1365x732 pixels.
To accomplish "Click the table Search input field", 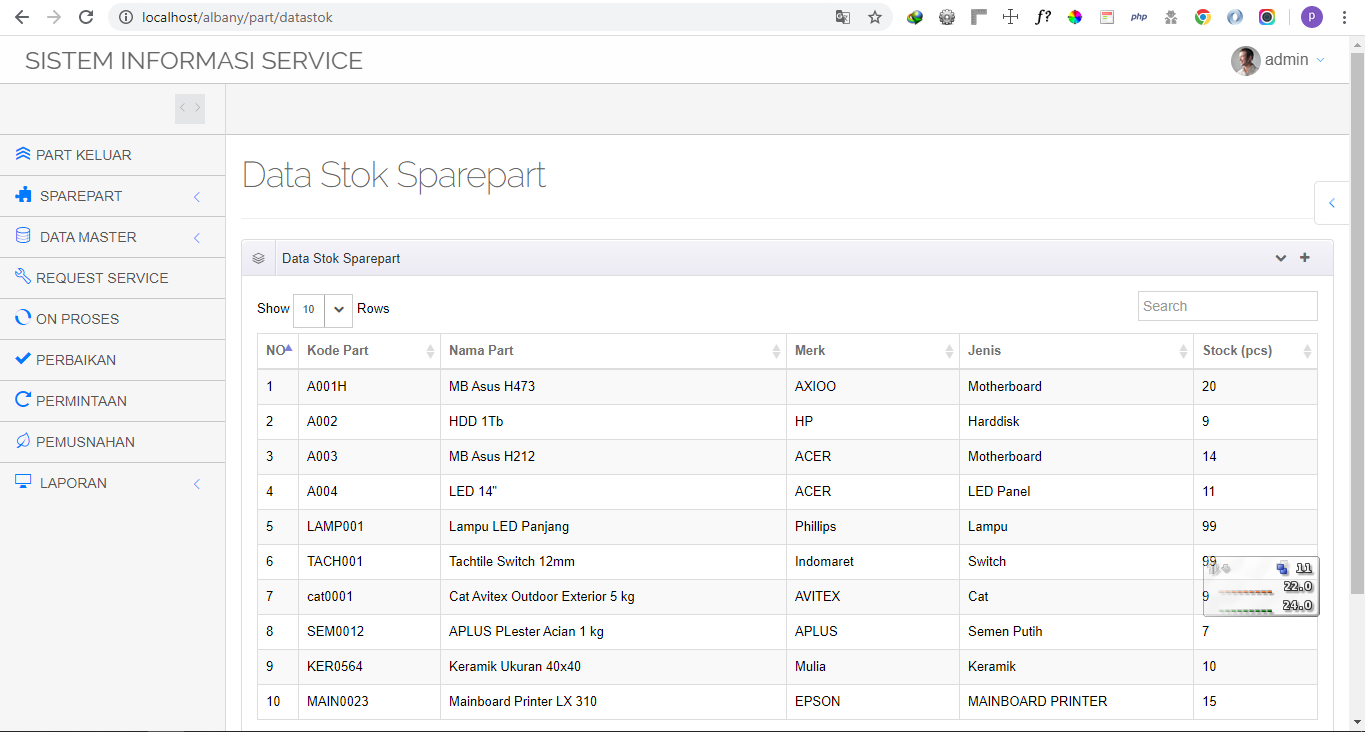I will 1227,306.
